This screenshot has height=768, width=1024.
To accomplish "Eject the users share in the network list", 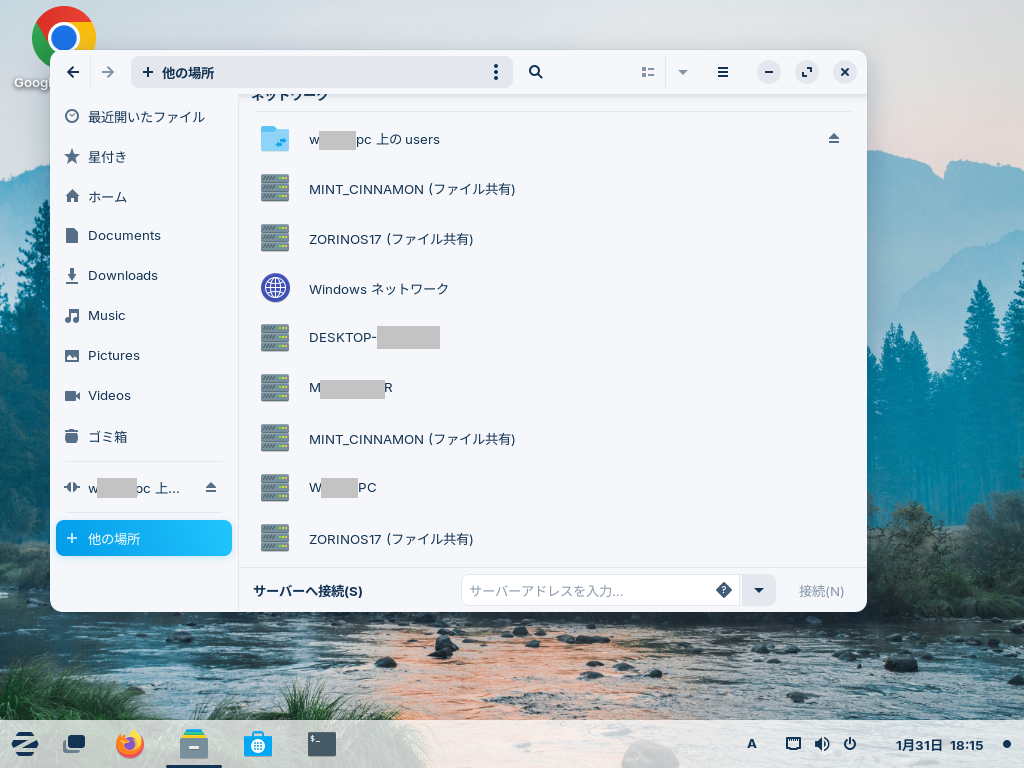I will coord(834,139).
